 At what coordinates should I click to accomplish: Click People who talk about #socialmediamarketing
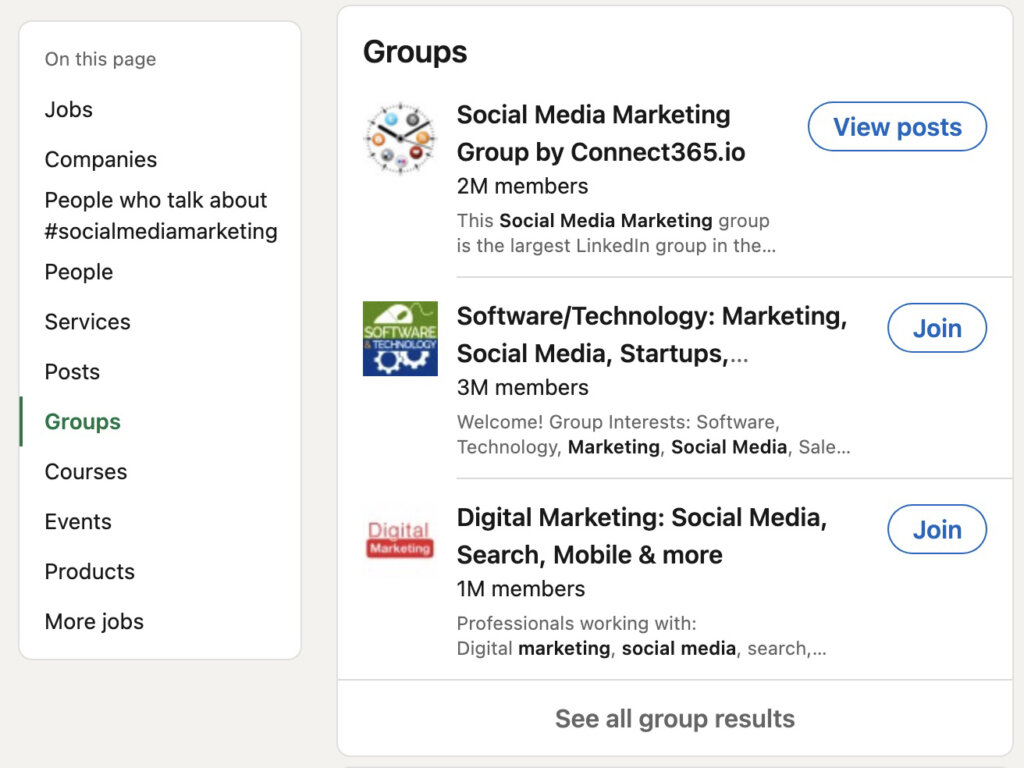[x=155, y=215]
